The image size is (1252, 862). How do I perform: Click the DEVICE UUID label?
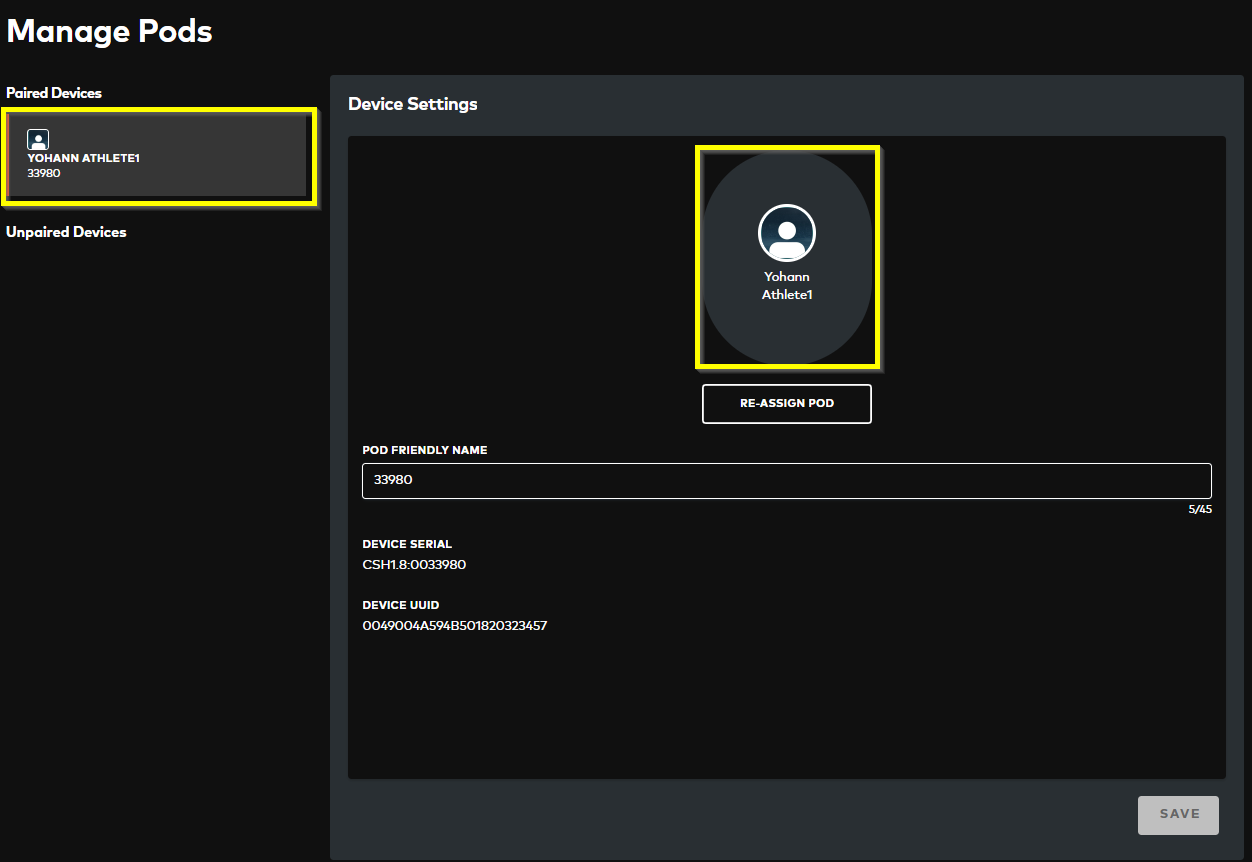coord(401,605)
